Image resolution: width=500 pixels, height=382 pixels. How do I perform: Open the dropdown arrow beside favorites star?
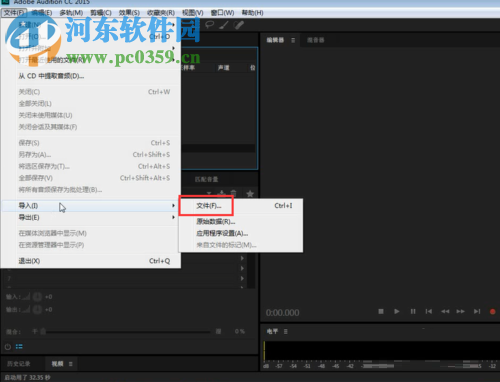coord(209,193)
